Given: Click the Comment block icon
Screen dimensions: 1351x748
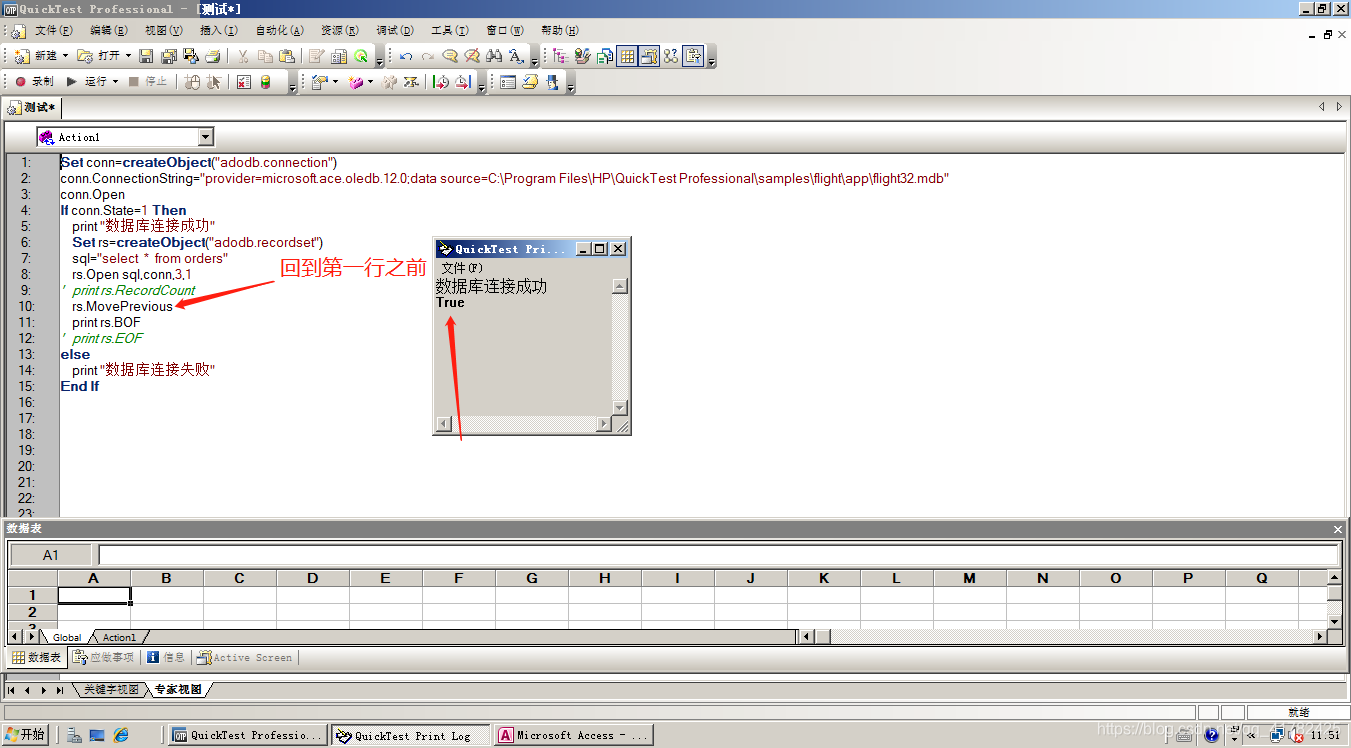Looking at the screenshot, I should 450,56.
